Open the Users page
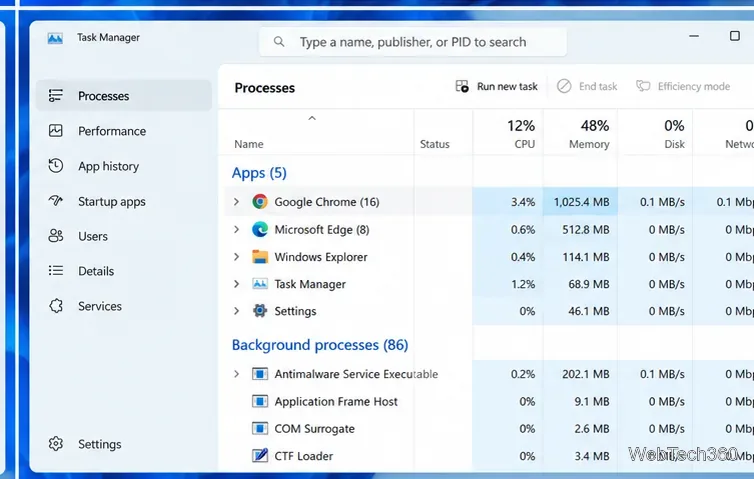The image size is (754, 479). click(93, 236)
